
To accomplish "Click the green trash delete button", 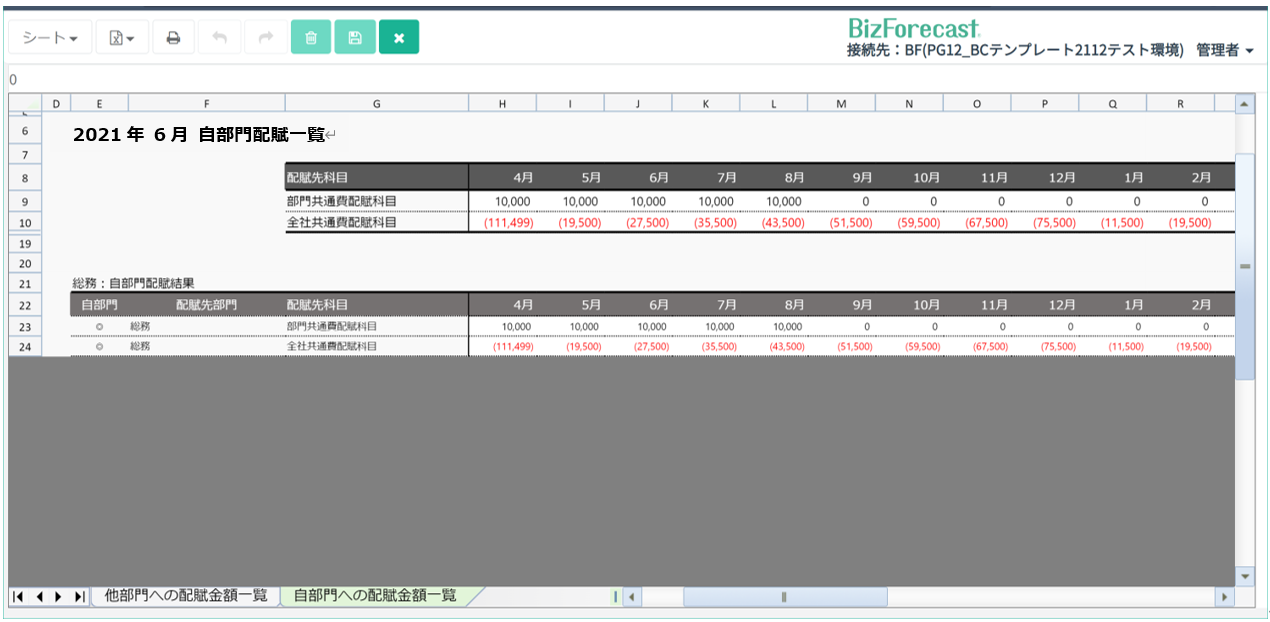I will coord(311,38).
